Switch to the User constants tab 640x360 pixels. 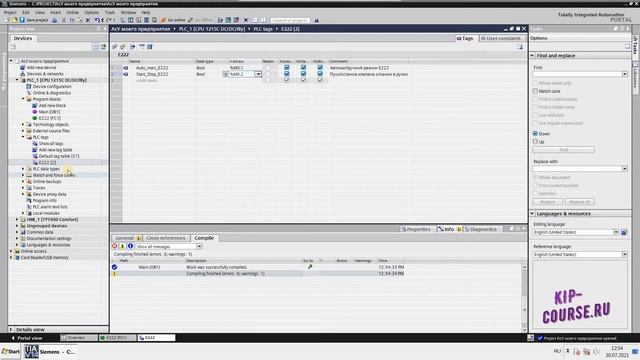(501, 38)
